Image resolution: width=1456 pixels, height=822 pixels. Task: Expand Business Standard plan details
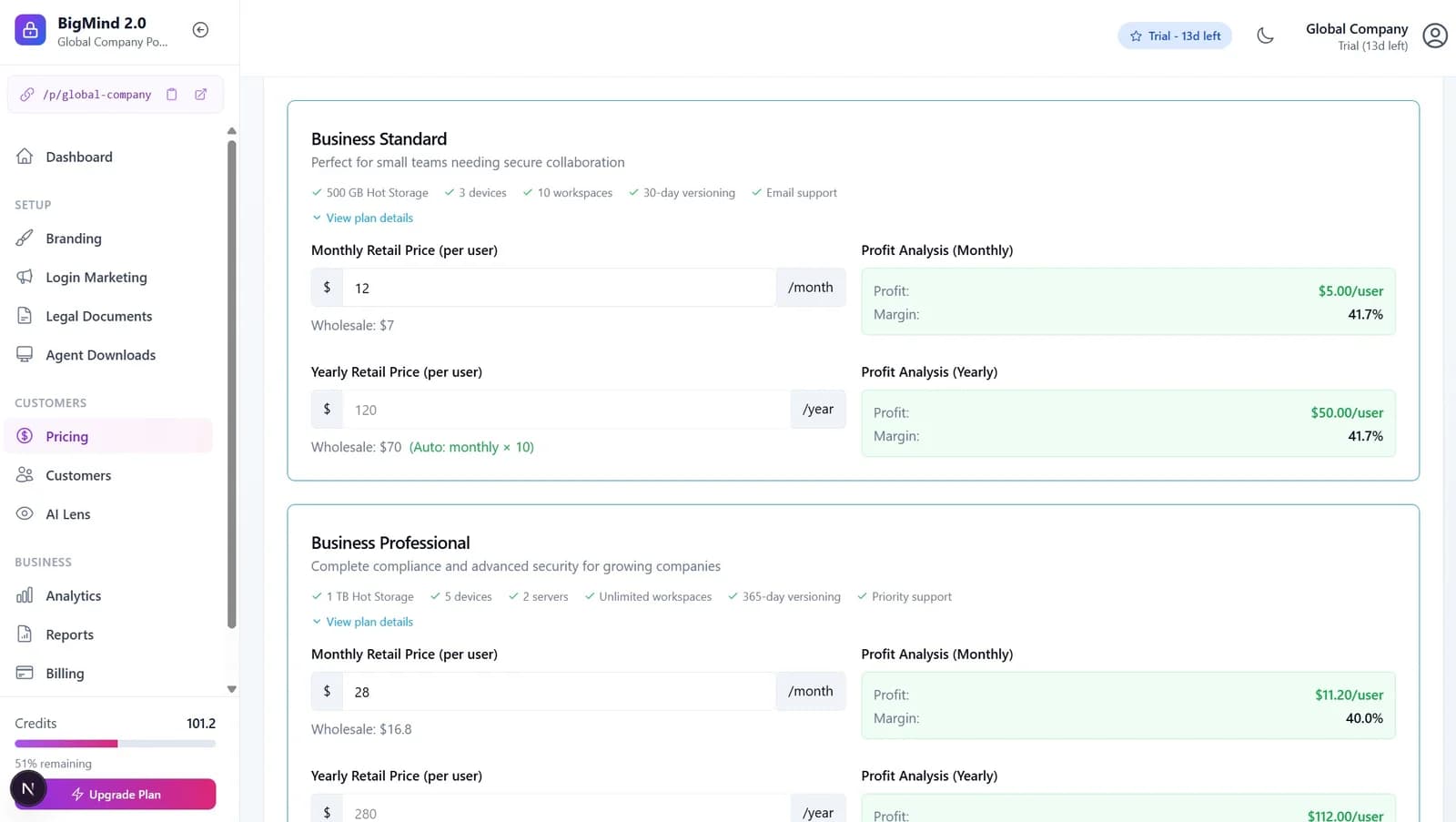pos(362,218)
